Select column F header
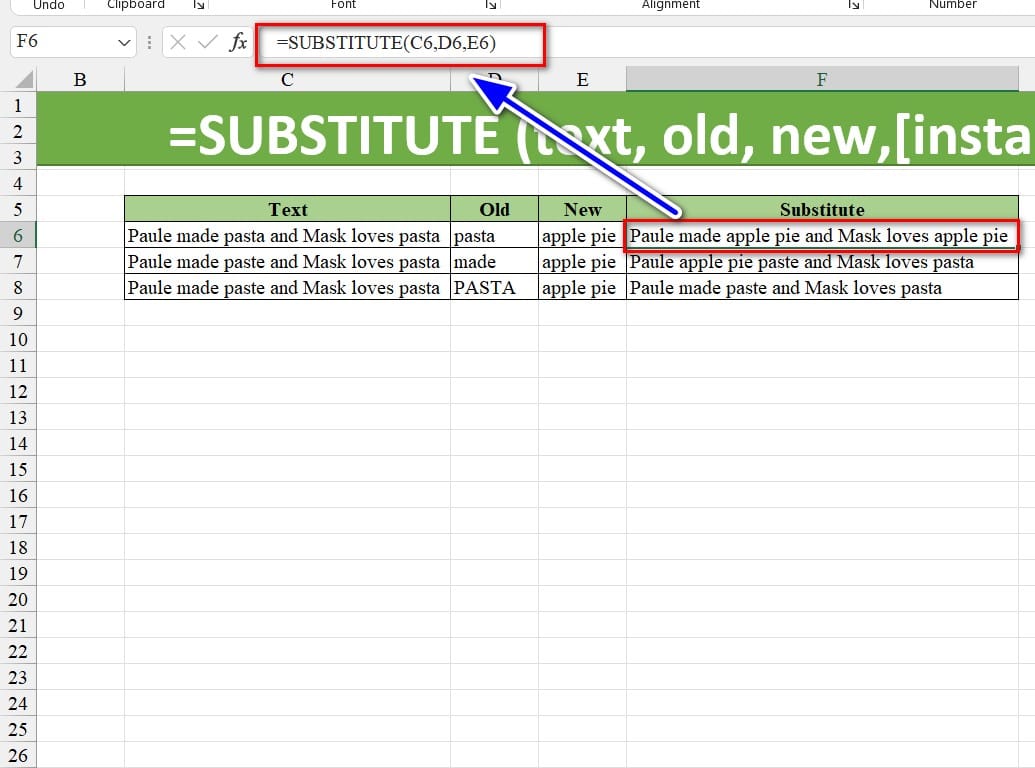 tap(822, 80)
